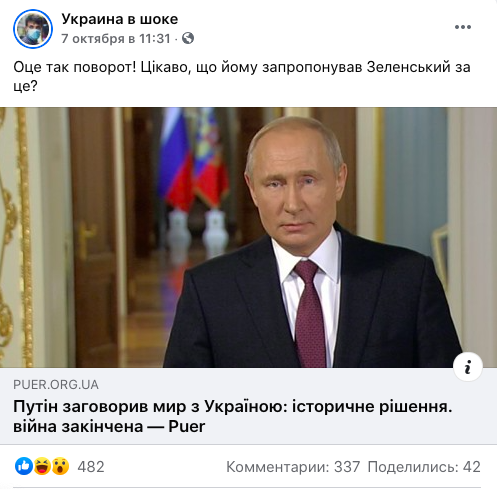Open the article preview image thumbnail

(x=248, y=237)
